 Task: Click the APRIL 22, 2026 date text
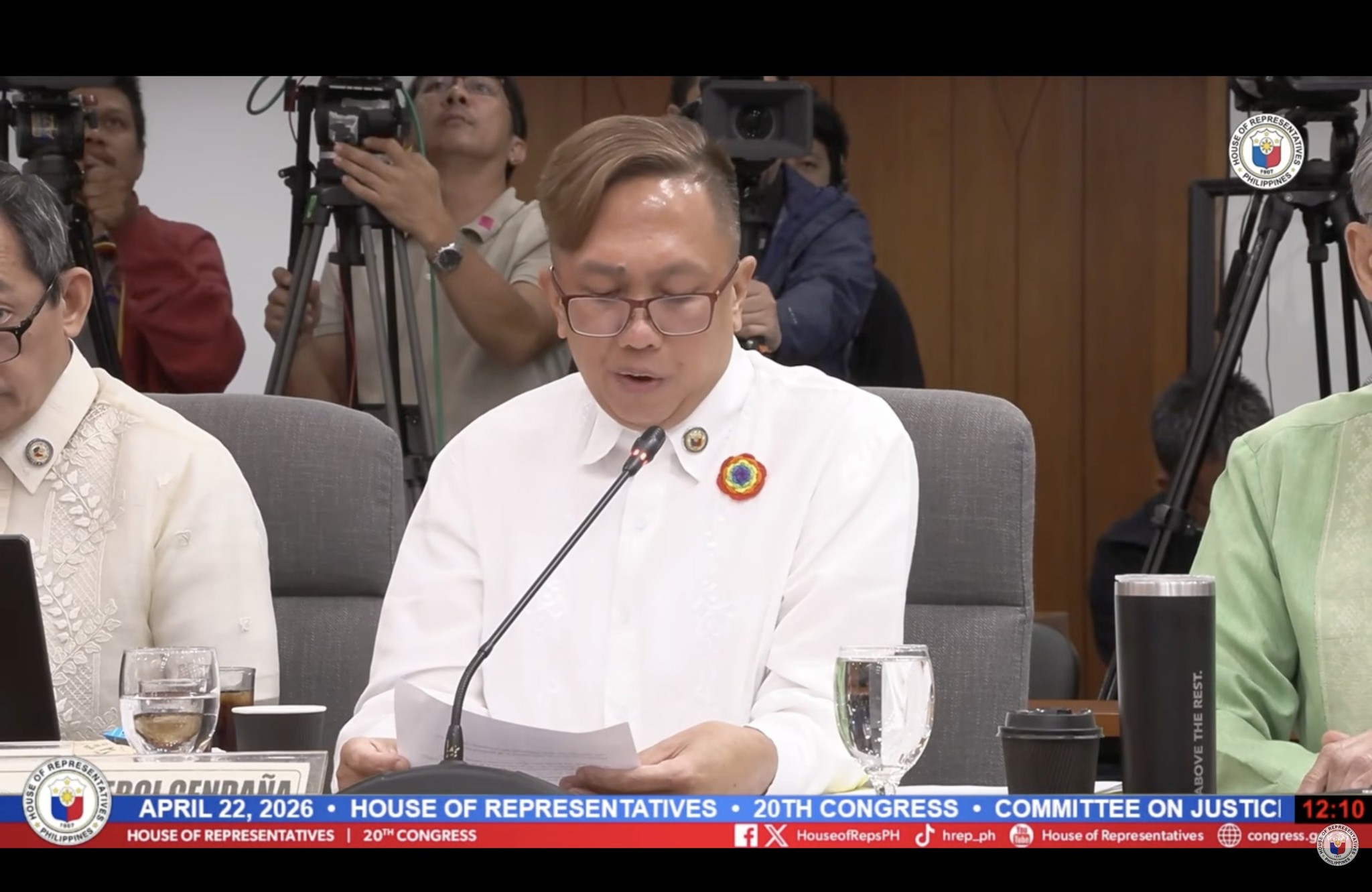pyautogui.click(x=226, y=809)
